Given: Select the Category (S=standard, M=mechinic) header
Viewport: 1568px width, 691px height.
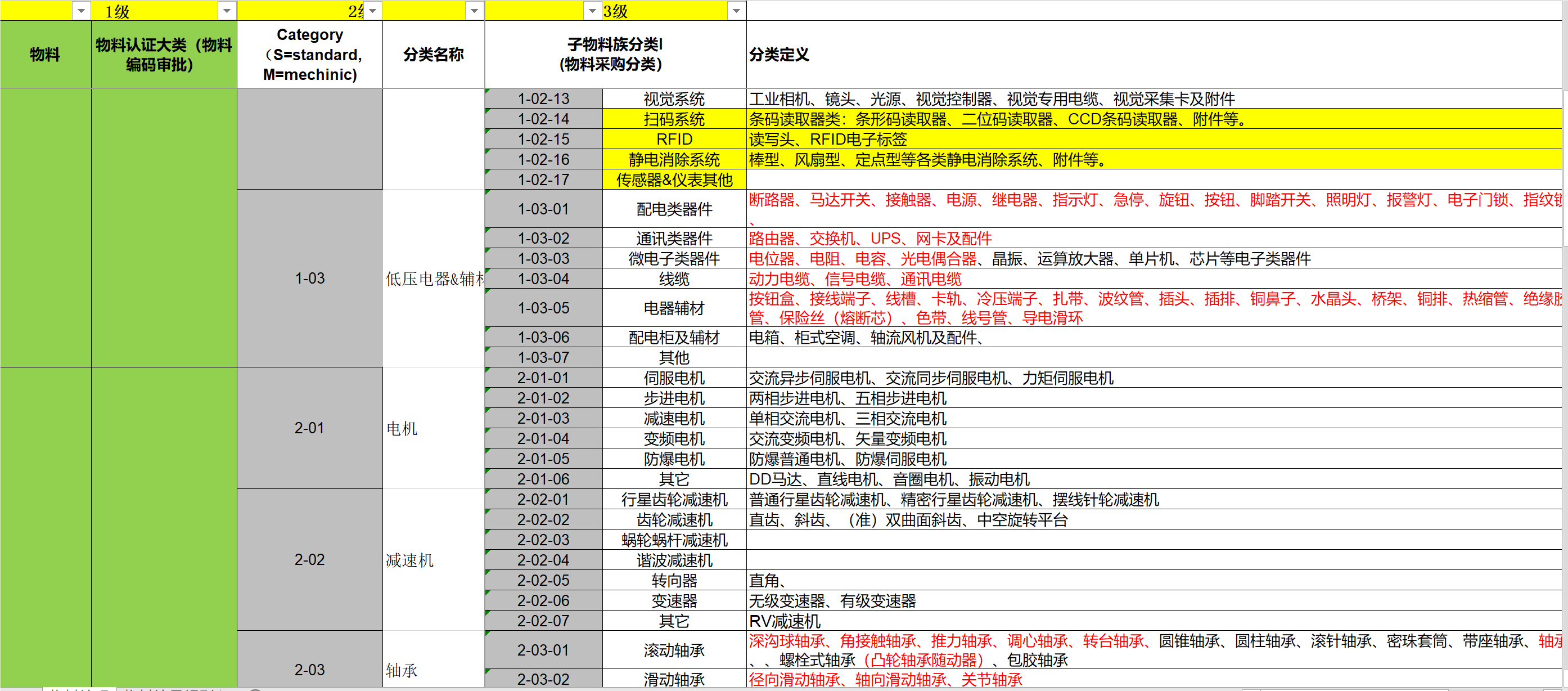Looking at the screenshot, I should [x=309, y=55].
